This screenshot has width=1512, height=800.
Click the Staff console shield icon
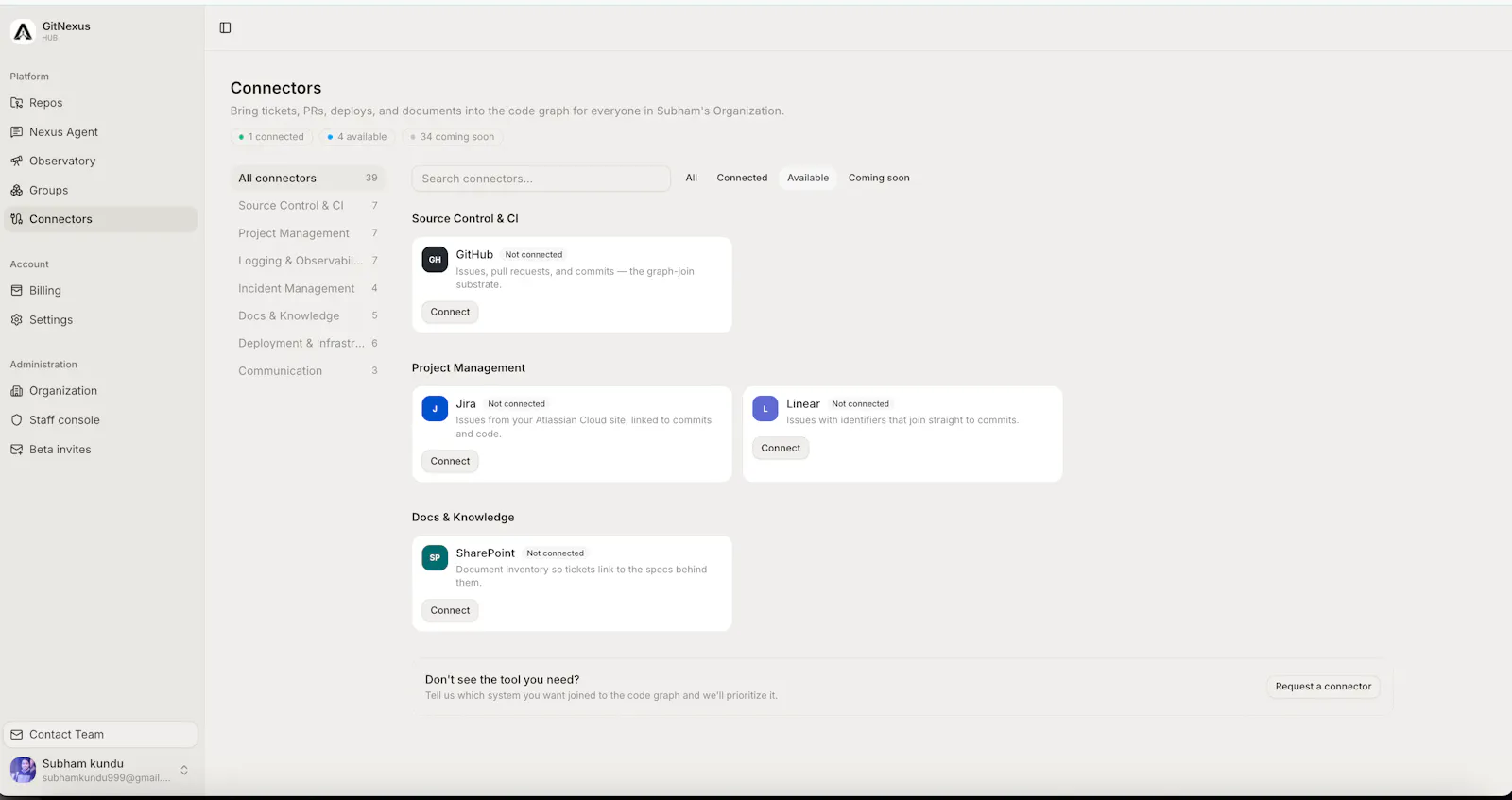16,420
